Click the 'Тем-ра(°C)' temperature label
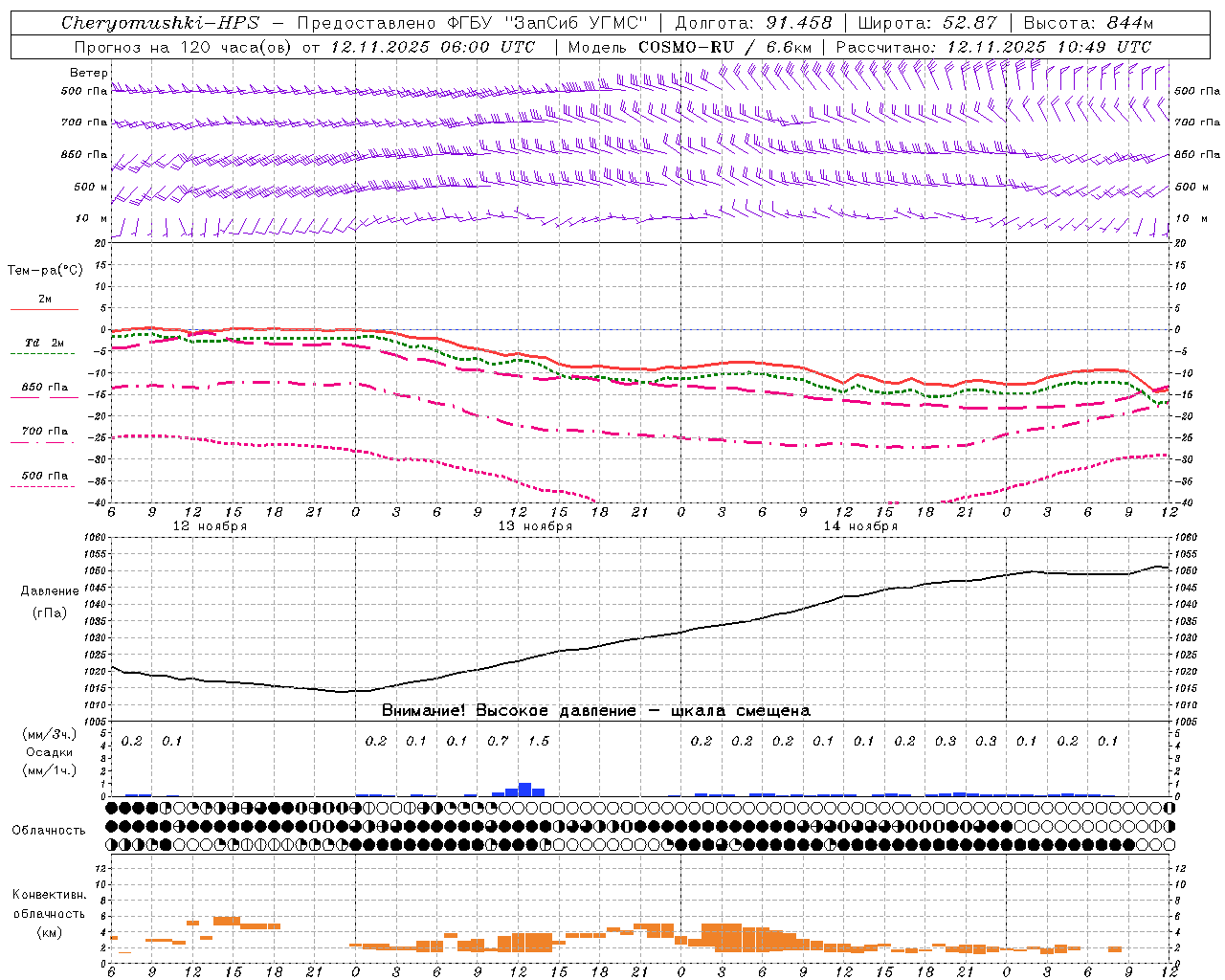 click(x=46, y=271)
